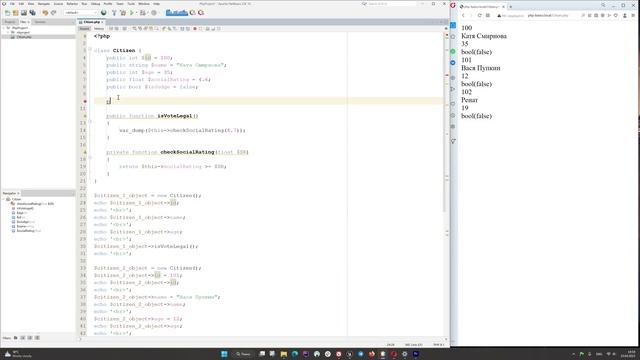Click the green globe browser icon in toolbar
640x360 pixels.
(x=104, y=13)
